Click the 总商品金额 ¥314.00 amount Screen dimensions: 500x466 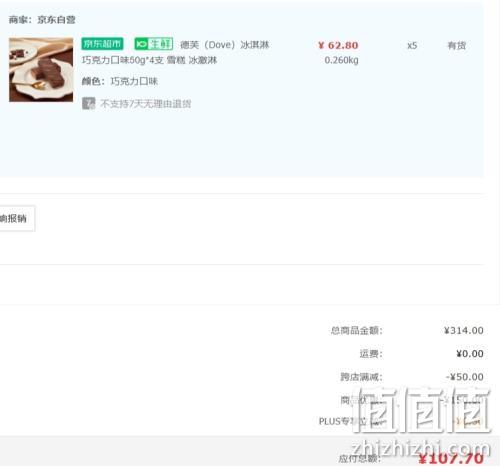(x=464, y=330)
